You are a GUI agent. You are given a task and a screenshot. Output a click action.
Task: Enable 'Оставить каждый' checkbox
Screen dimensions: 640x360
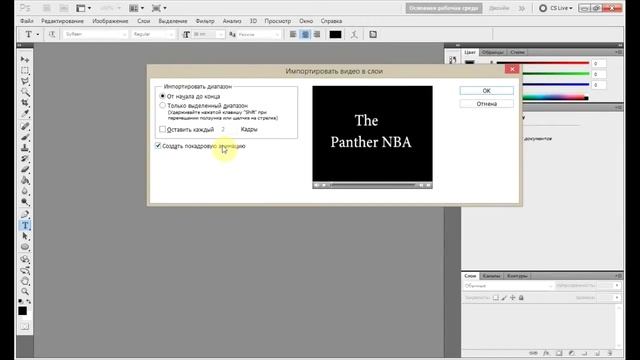tap(162, 129)
